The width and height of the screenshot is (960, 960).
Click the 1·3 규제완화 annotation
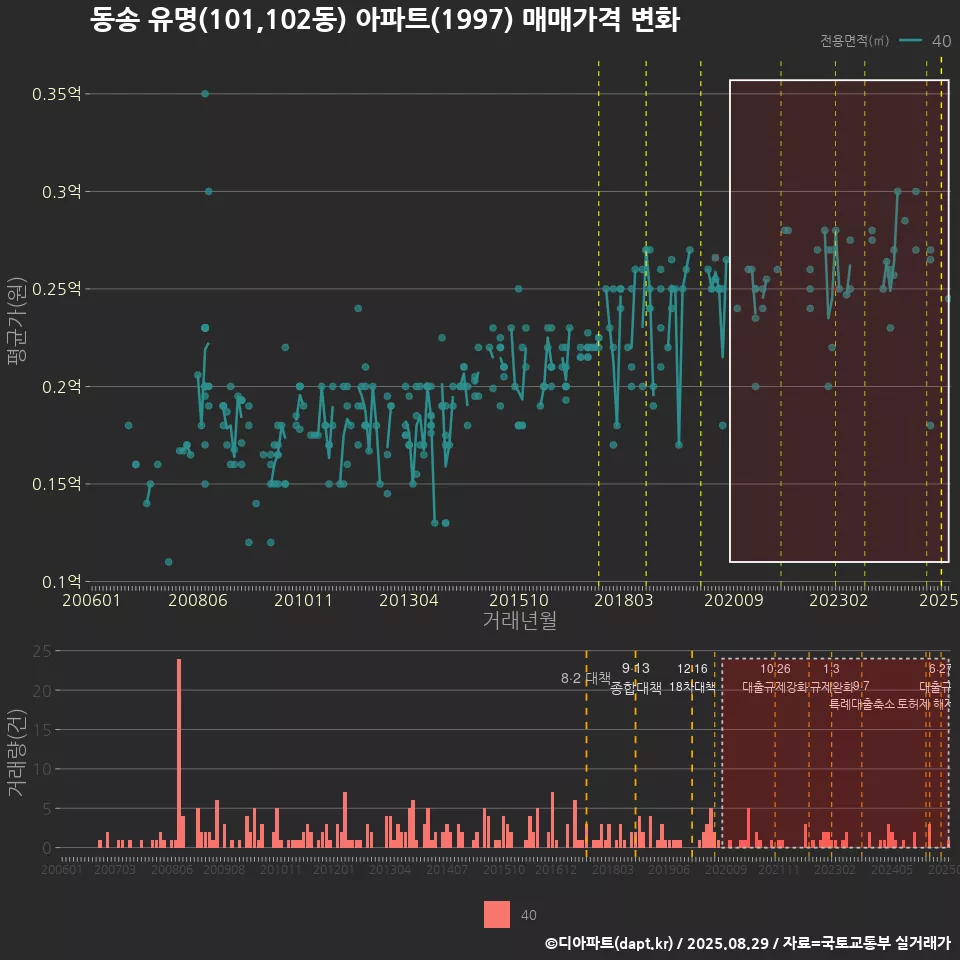point(831,678)
